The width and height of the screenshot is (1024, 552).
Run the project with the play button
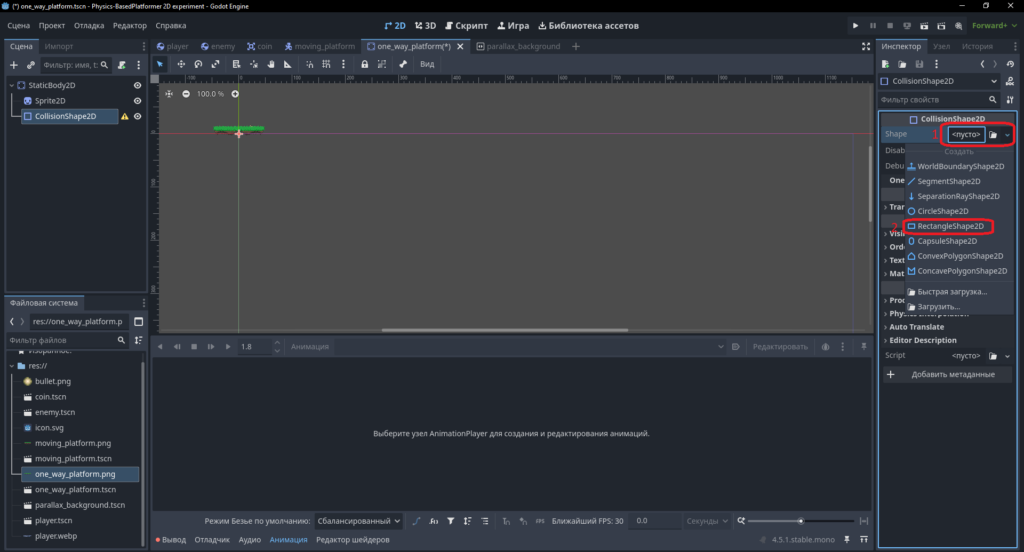pyautogui.click(x=856, y=25)
